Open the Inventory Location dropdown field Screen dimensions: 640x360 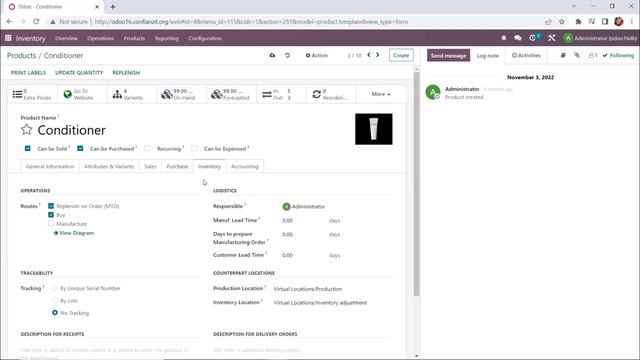tap(333, 302)
